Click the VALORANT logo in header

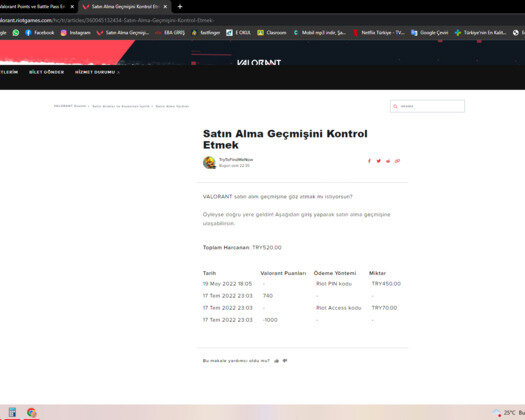point(258,62)
